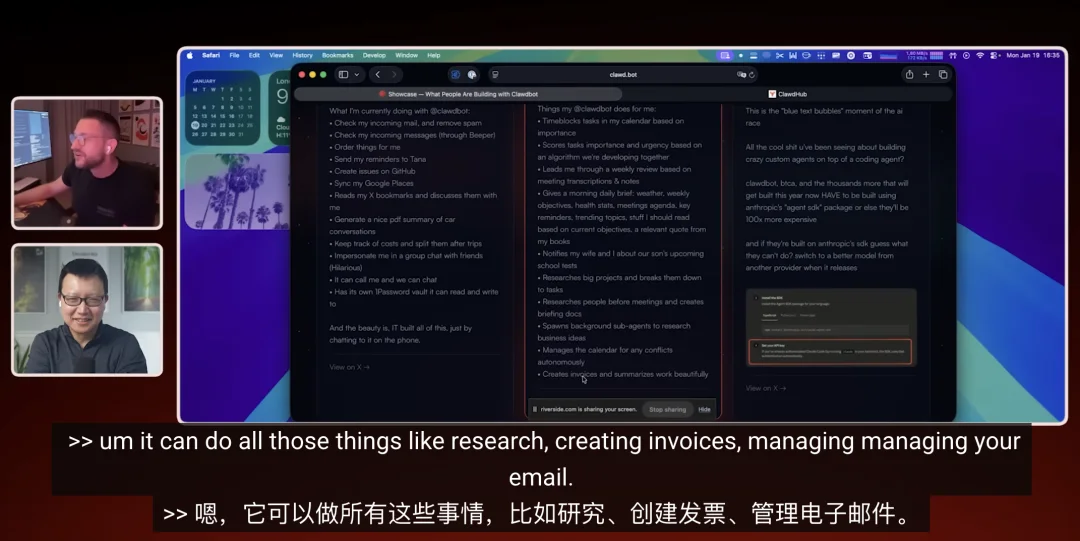
Task: Open the Develop menu
Action: pos(374,55)
